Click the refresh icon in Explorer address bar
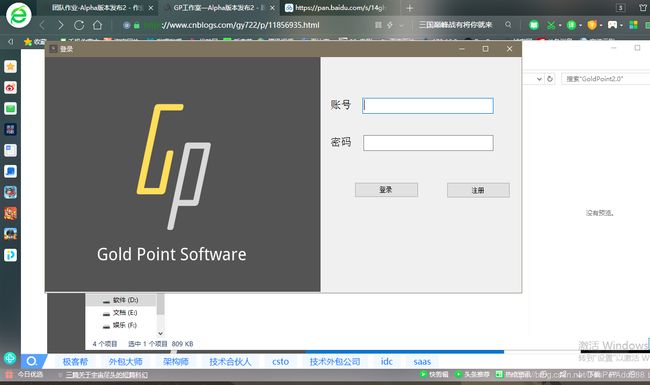This screenshot has width=650, height=385. 550,79
